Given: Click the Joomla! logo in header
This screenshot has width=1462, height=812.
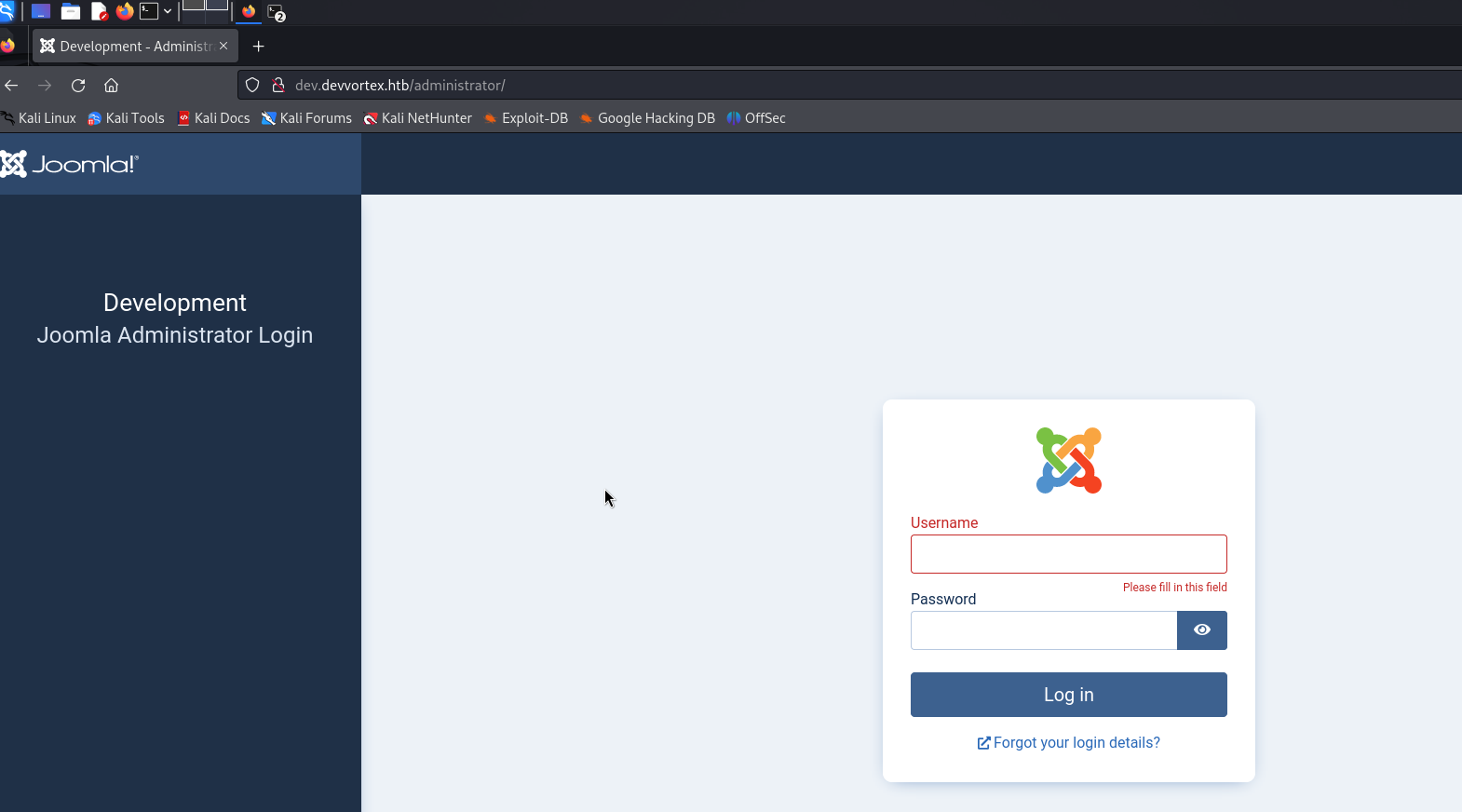Looking at the screenshot, I should tap(70, 165).
